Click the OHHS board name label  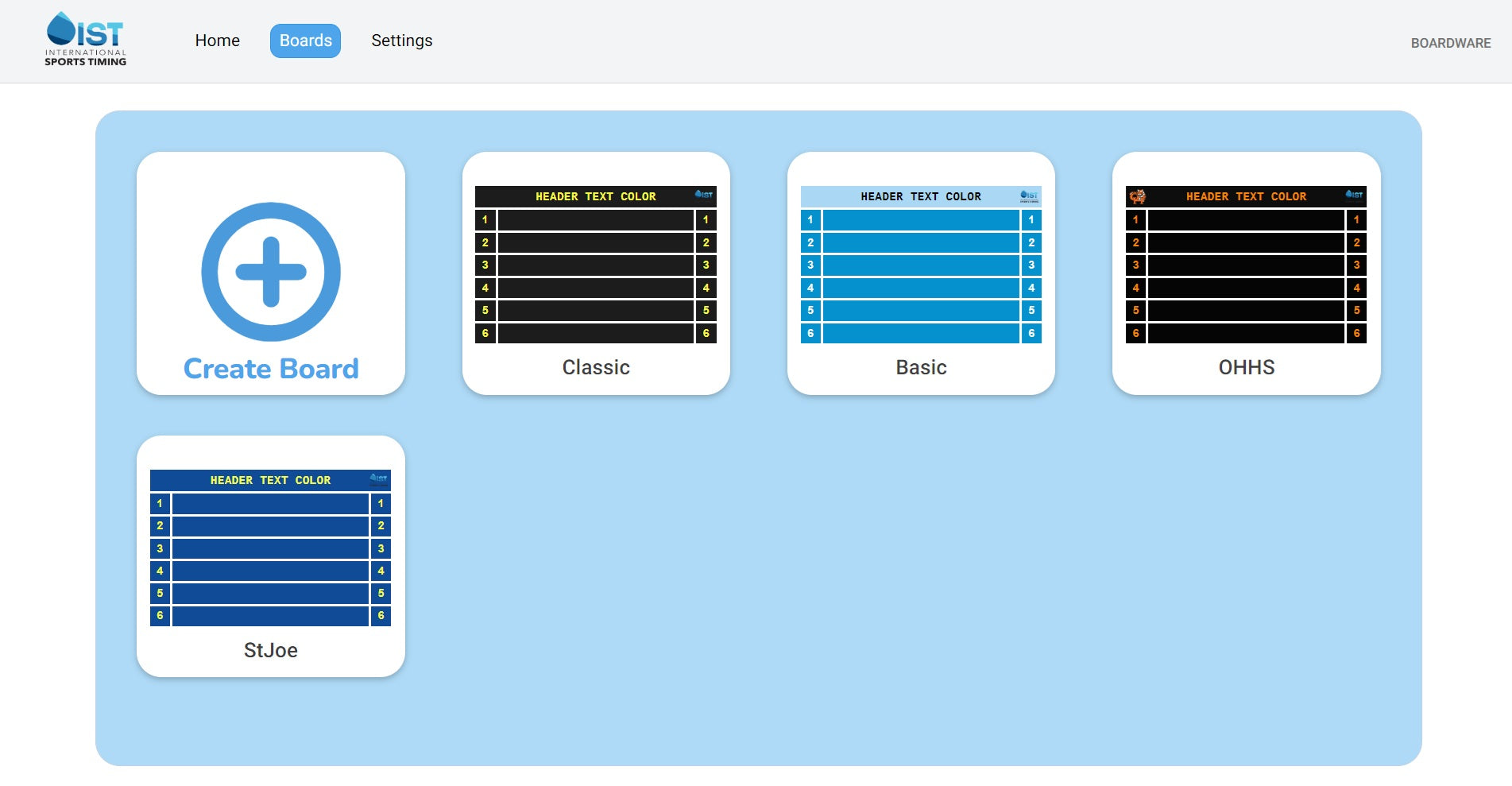pyautogui.click(x=1246, y=367)
